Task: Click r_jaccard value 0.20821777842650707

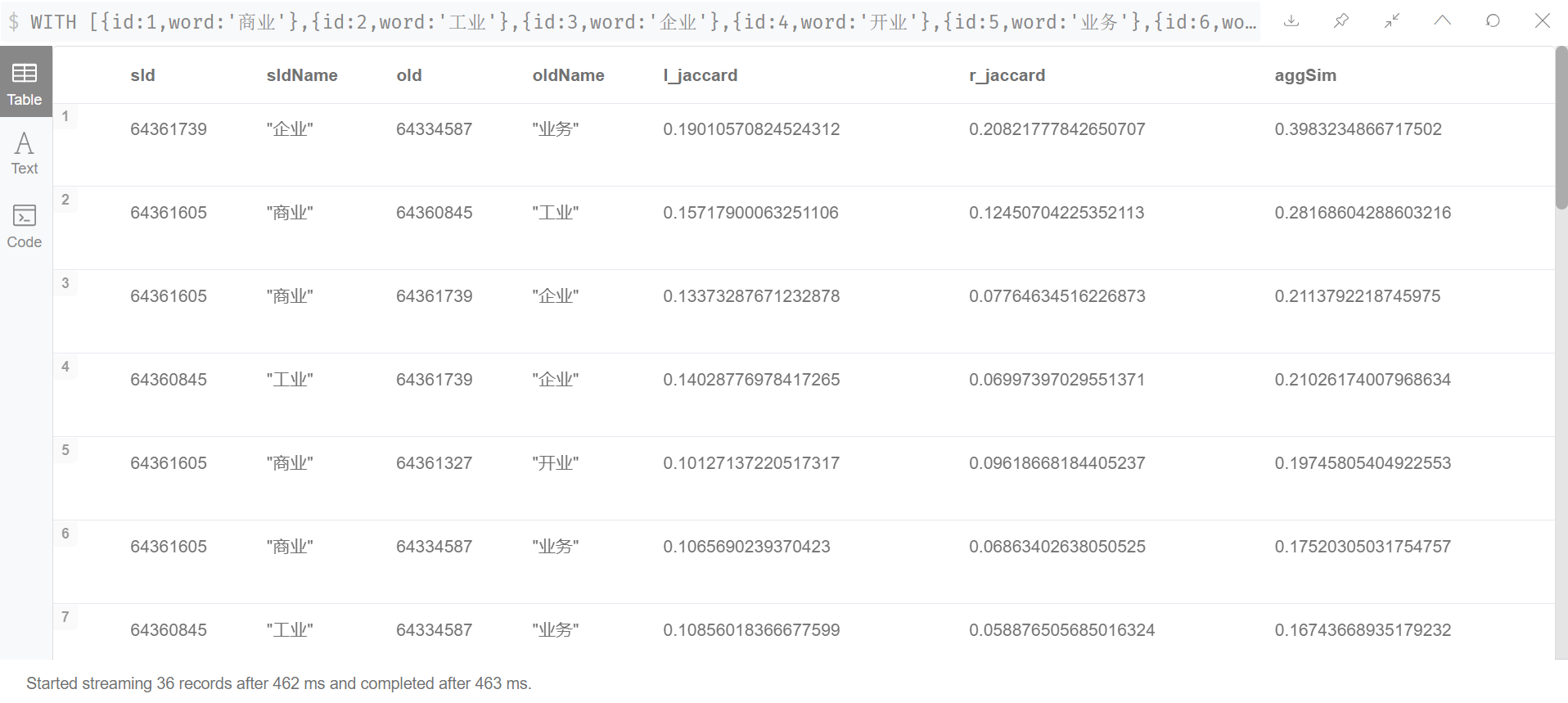Action: click(x=1057, y=129)
